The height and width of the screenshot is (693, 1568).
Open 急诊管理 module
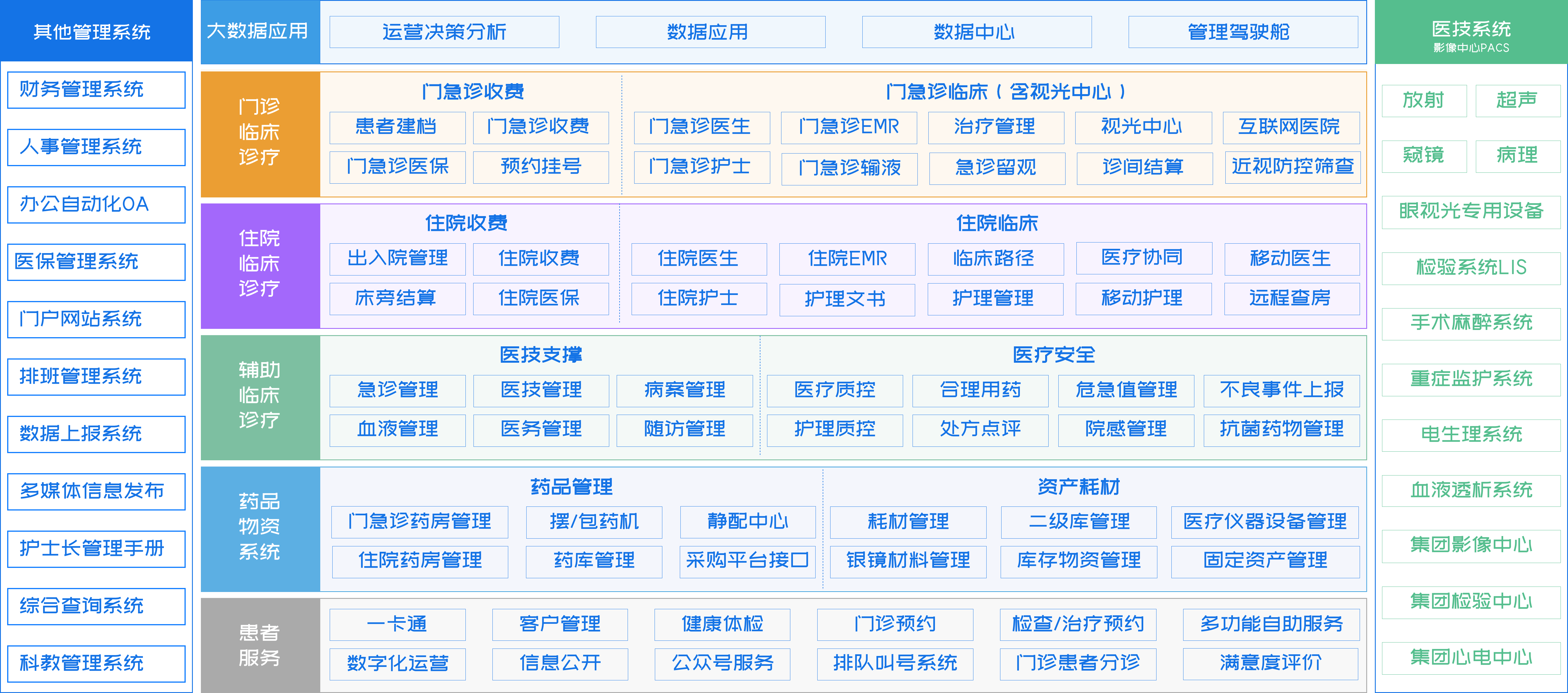(397, 391)
